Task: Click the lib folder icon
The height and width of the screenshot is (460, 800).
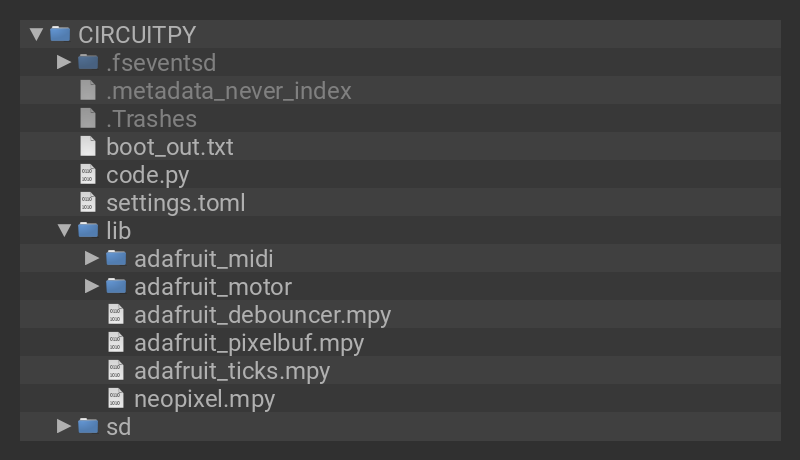Action: pos(88,230)
